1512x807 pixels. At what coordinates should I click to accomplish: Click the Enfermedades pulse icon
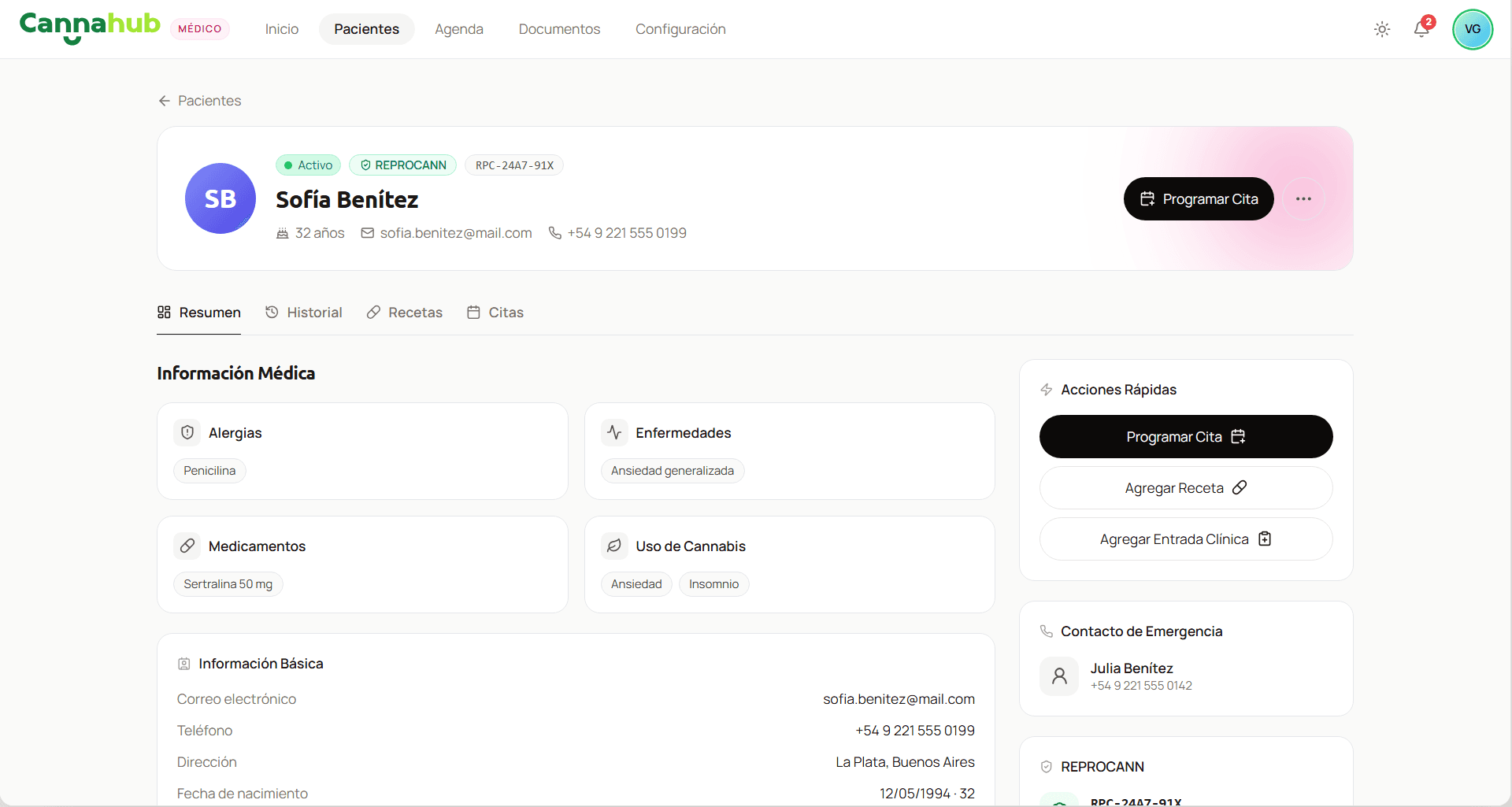click(614, 432)
